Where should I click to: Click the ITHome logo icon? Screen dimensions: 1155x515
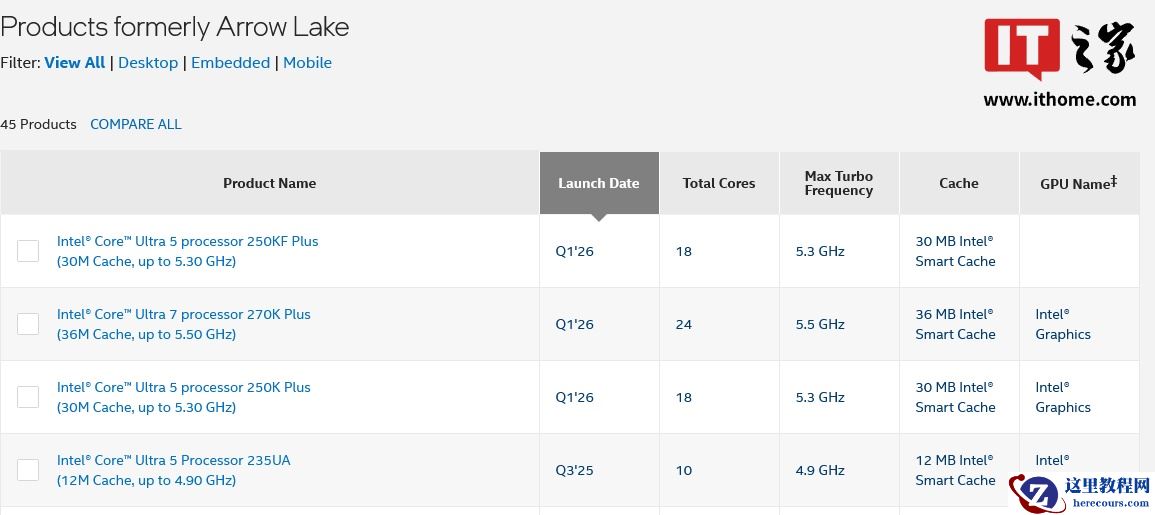pos(1021,49)
